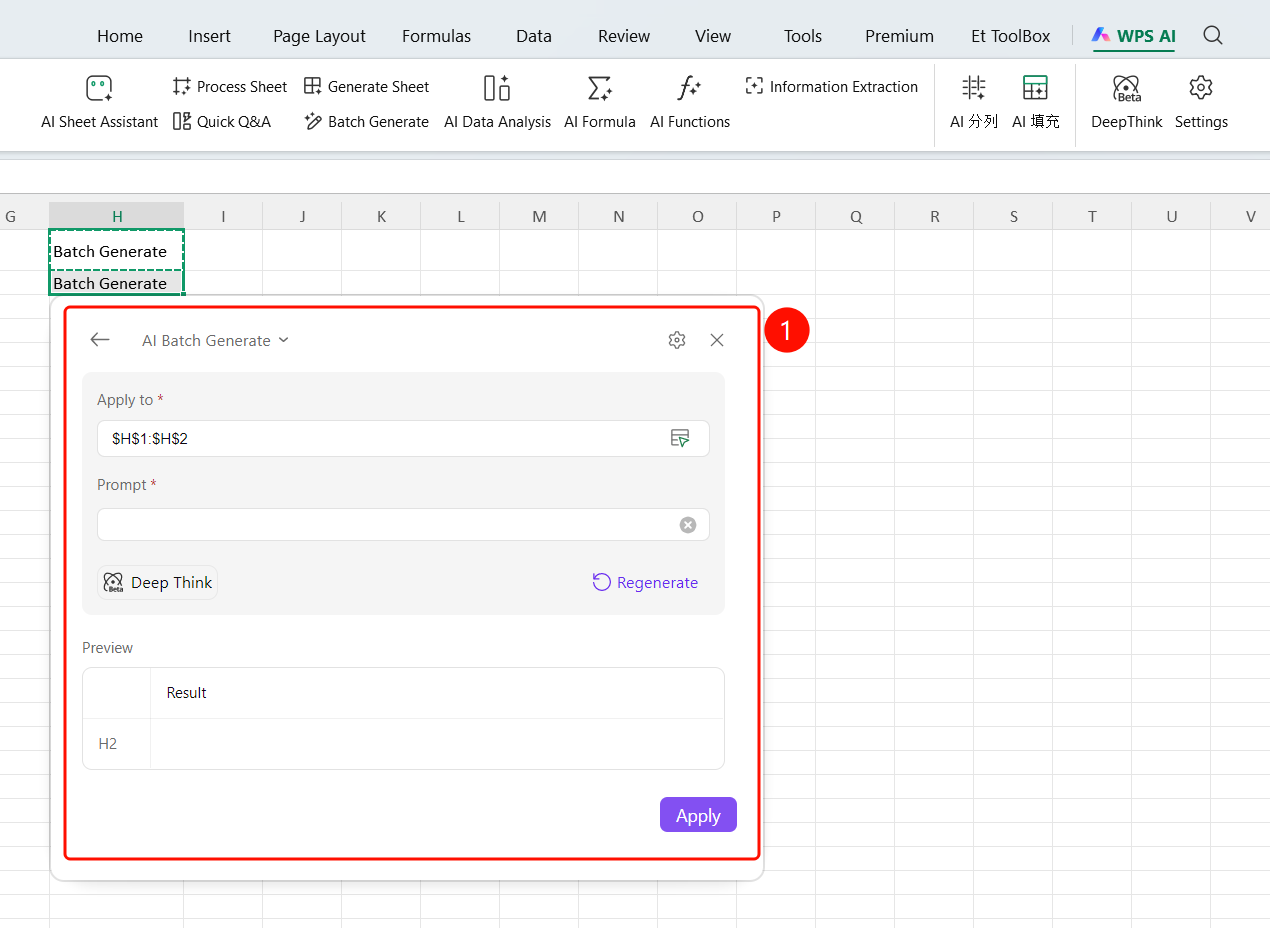This screenshot has height=928, width=1270.
Task: Select the Process Sheet command
Action: point(230,87)
